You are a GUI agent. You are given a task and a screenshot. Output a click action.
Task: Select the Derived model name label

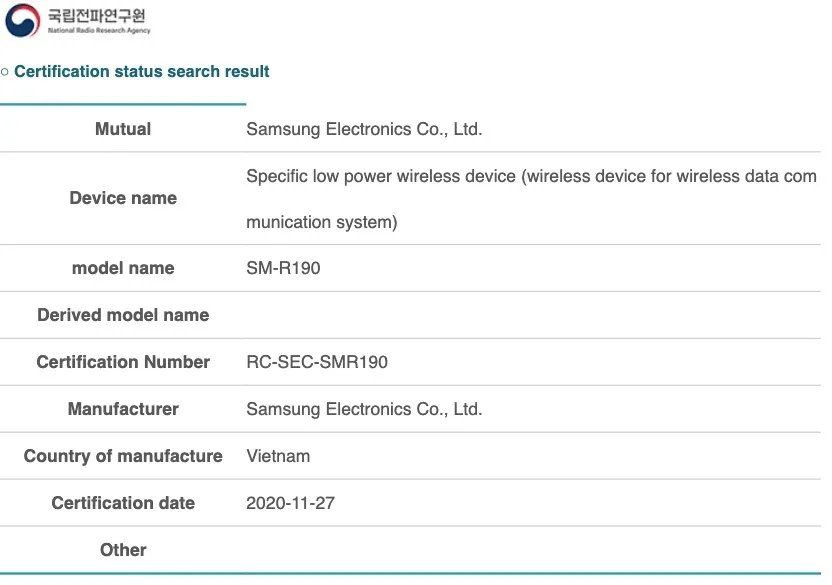[x=123, y=315]
